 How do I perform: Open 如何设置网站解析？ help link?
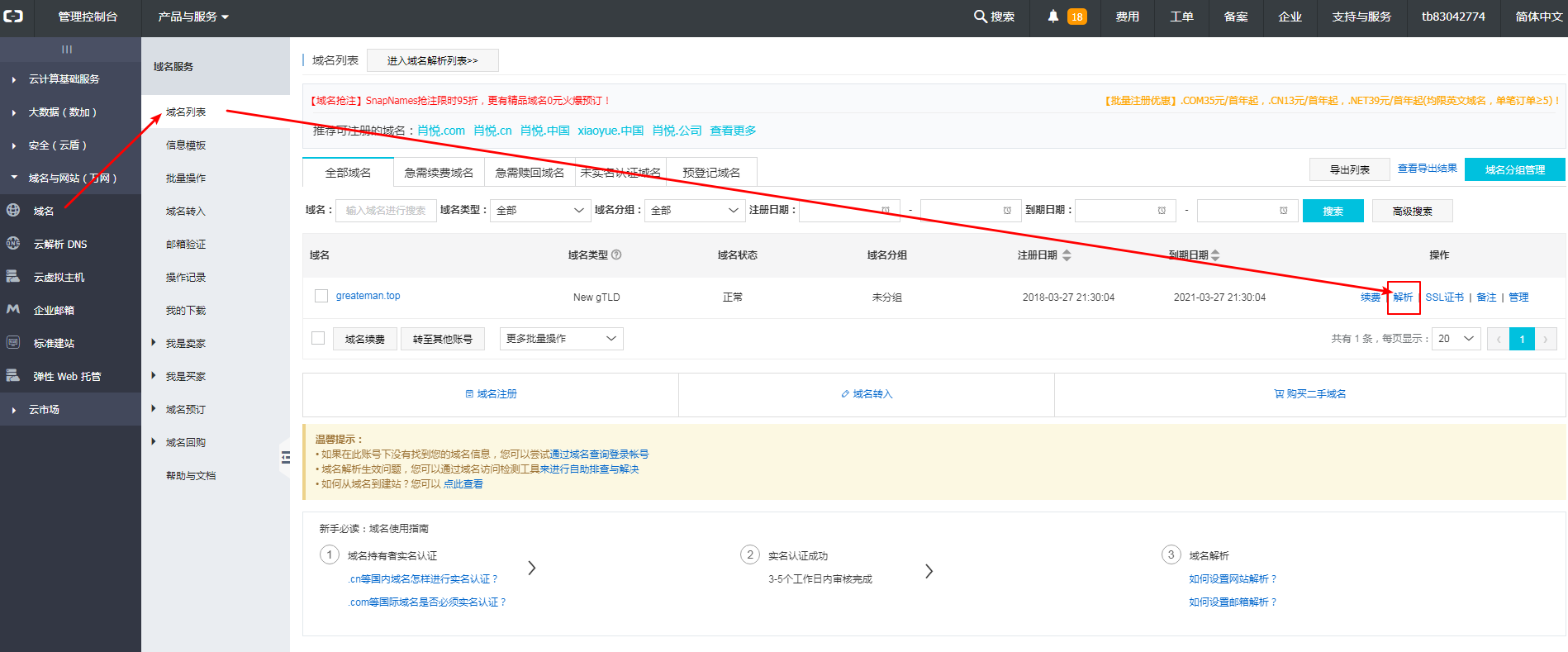[1233, 579]
